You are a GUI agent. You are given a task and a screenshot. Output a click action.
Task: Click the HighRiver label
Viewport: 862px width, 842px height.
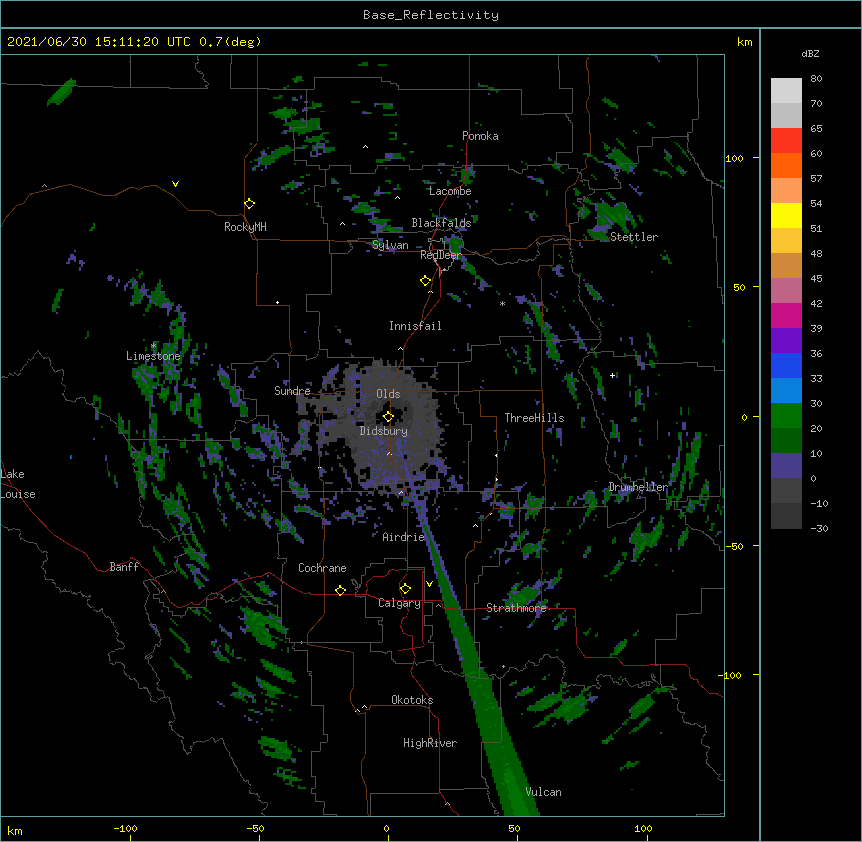(430, 743)
